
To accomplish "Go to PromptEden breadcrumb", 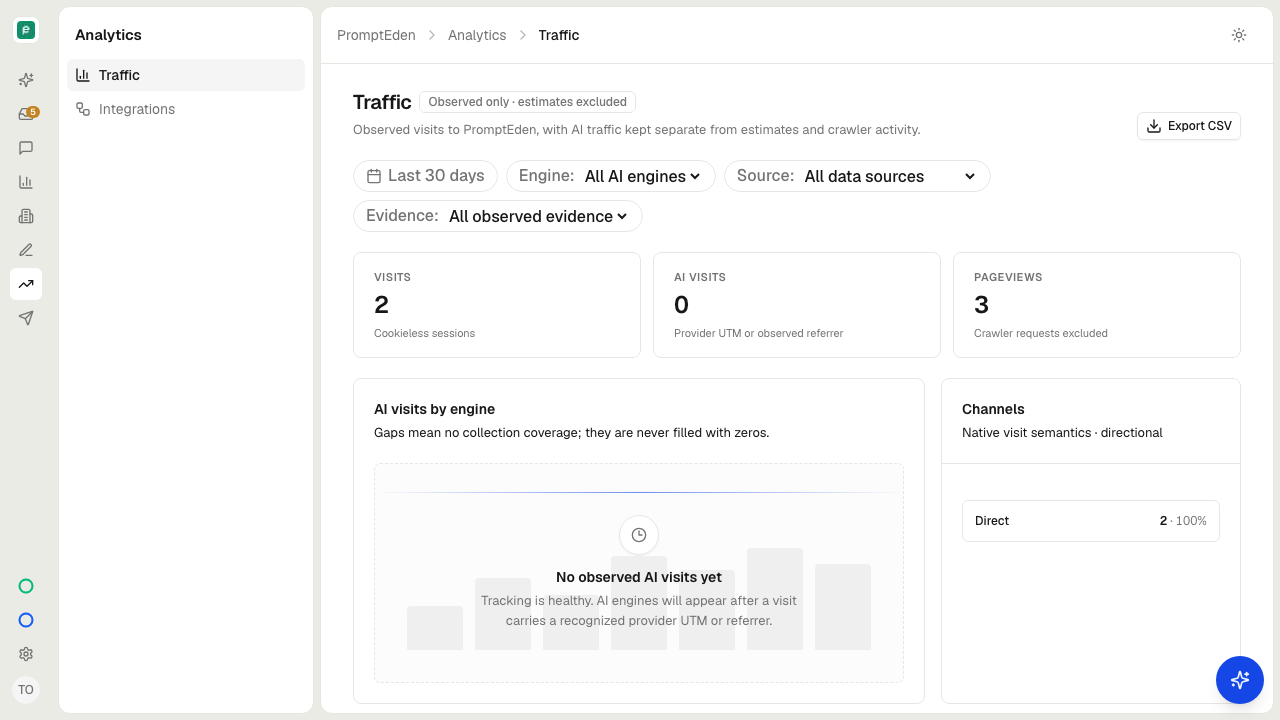I will [376, 35].
